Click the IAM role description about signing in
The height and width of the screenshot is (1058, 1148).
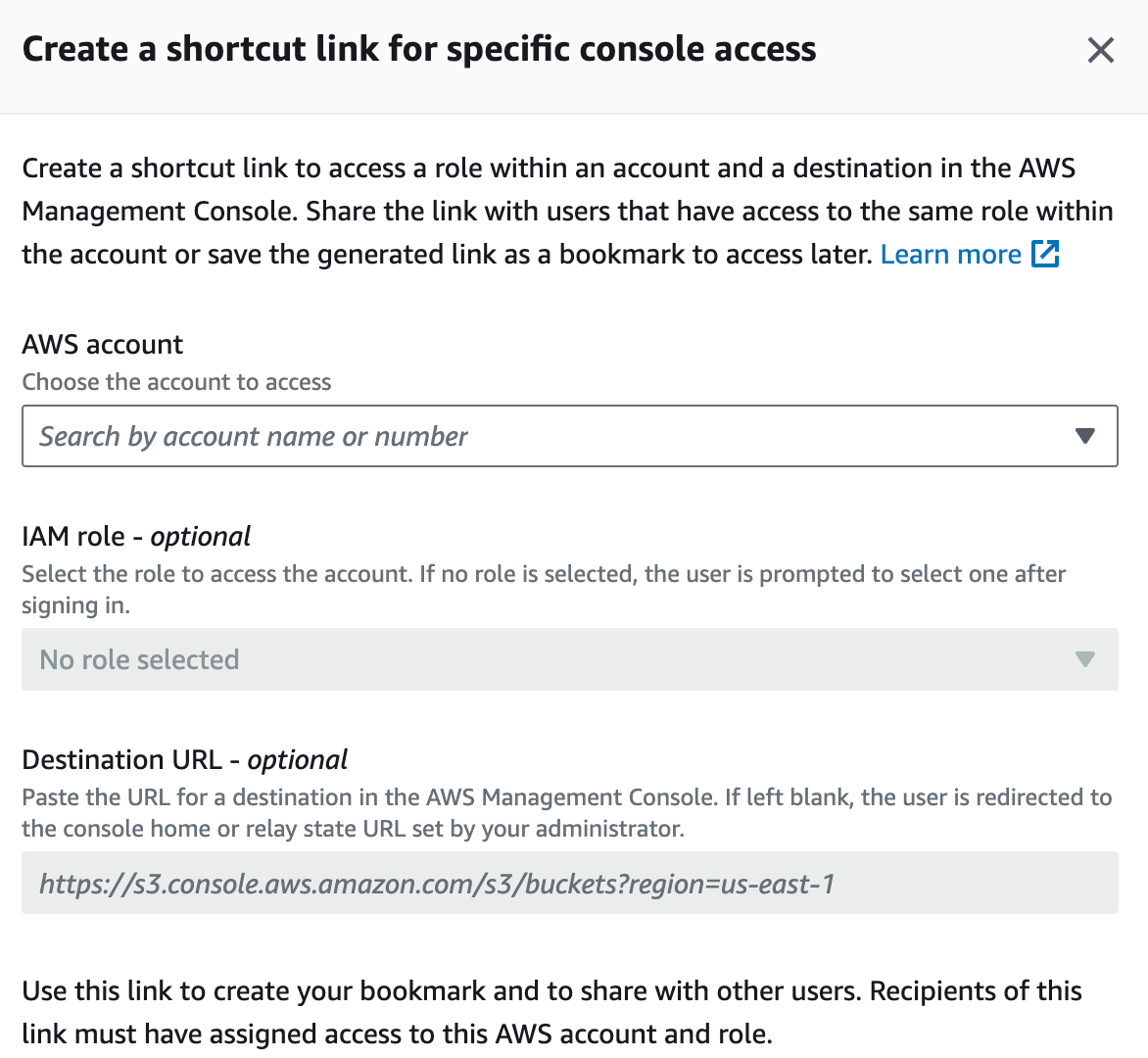tap(544, 590)
